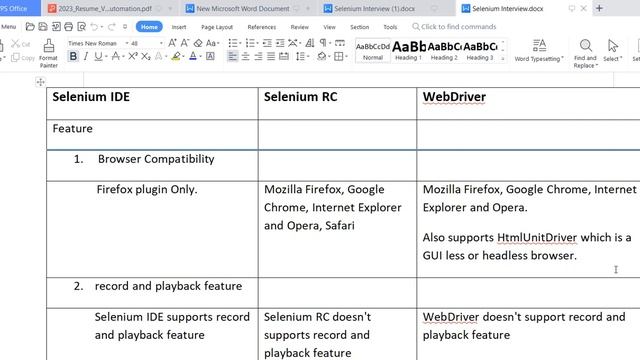640x360 pixels.
Task: Open the Insert ribbon tab
Action: 179,27
